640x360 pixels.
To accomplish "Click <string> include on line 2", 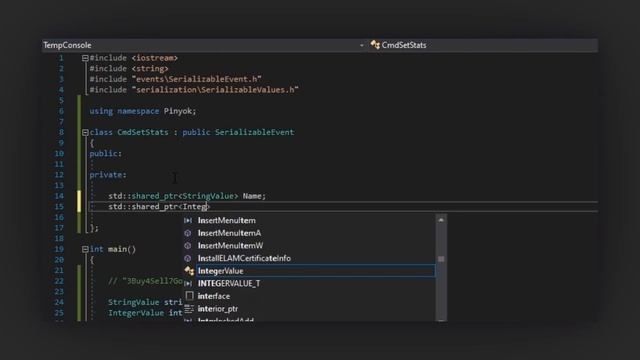I will click(150, 69).
